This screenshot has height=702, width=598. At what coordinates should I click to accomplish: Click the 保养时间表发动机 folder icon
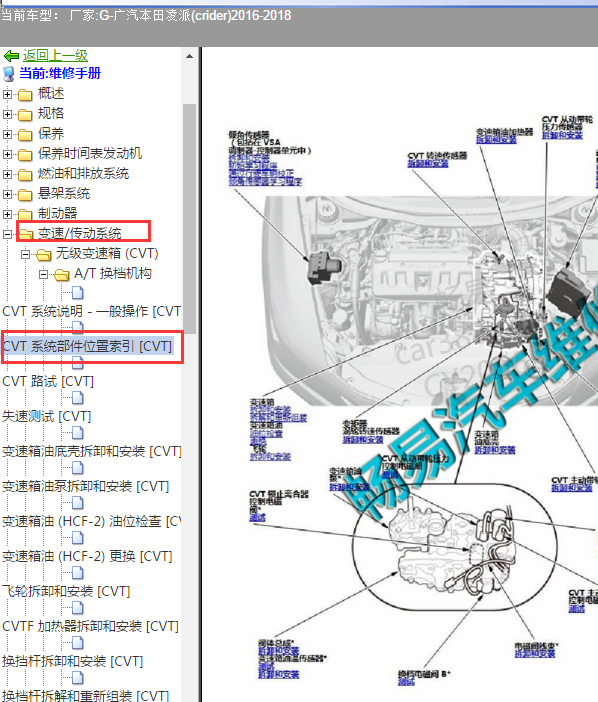(25, 154)
